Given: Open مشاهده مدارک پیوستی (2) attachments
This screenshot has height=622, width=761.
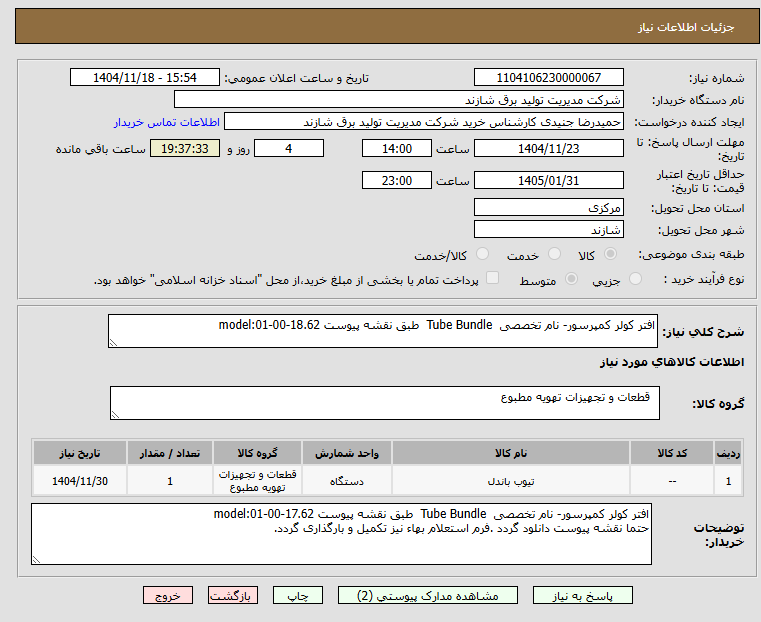Looking at the screenshot, I should (x=428, y=595).
